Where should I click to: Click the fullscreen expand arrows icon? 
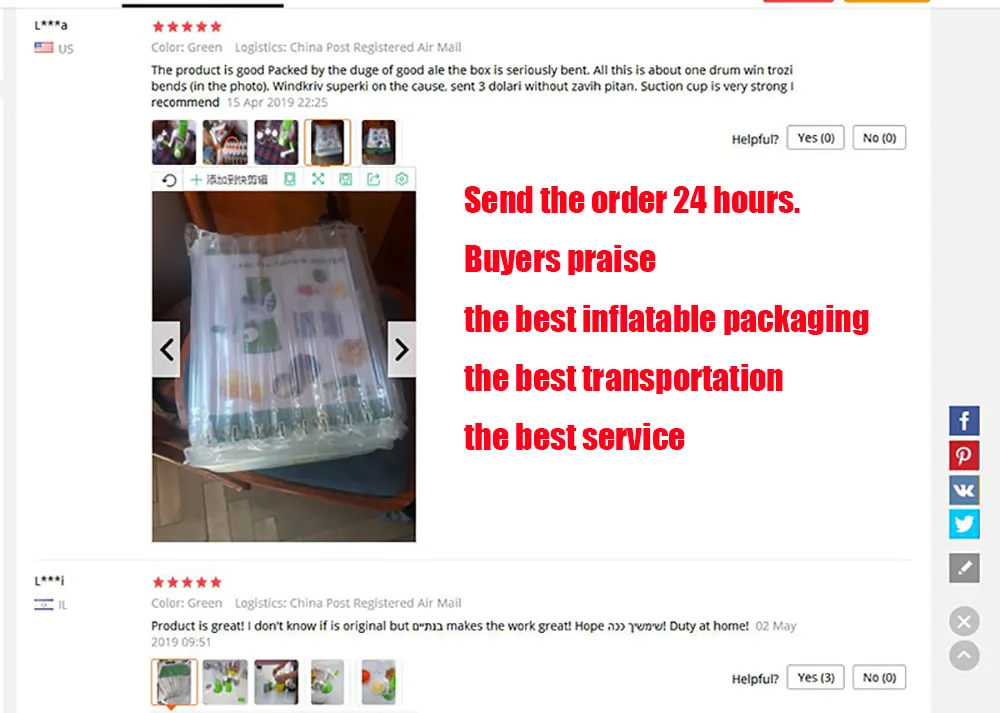(318, 179)
